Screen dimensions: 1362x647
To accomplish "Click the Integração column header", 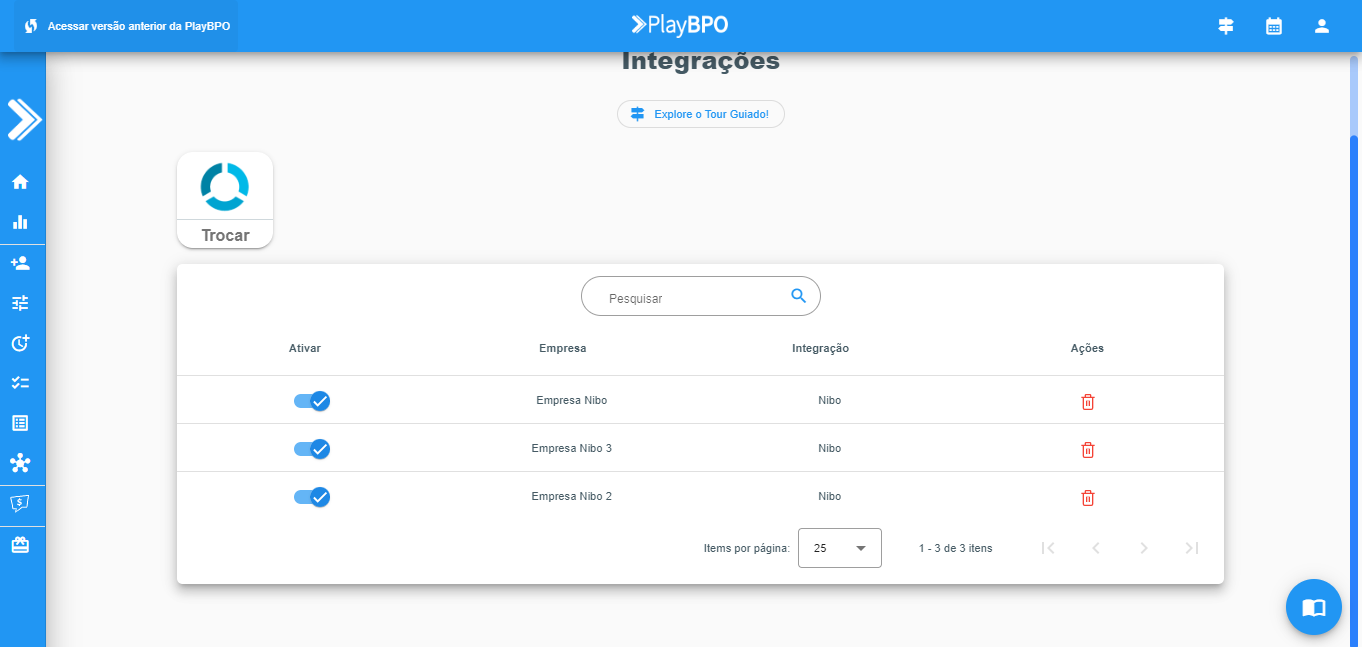I will [821, 348].
